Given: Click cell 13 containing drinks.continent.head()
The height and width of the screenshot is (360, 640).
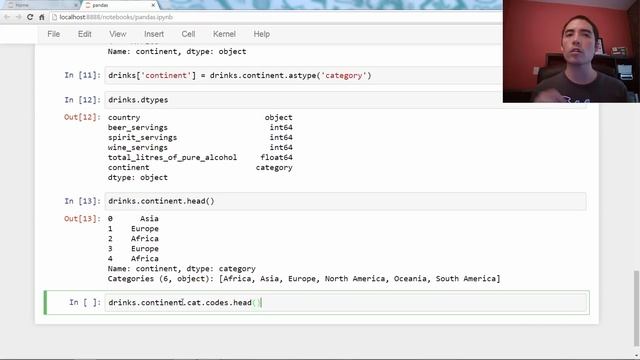Looking at the screenshot, I should coord(345,201).
